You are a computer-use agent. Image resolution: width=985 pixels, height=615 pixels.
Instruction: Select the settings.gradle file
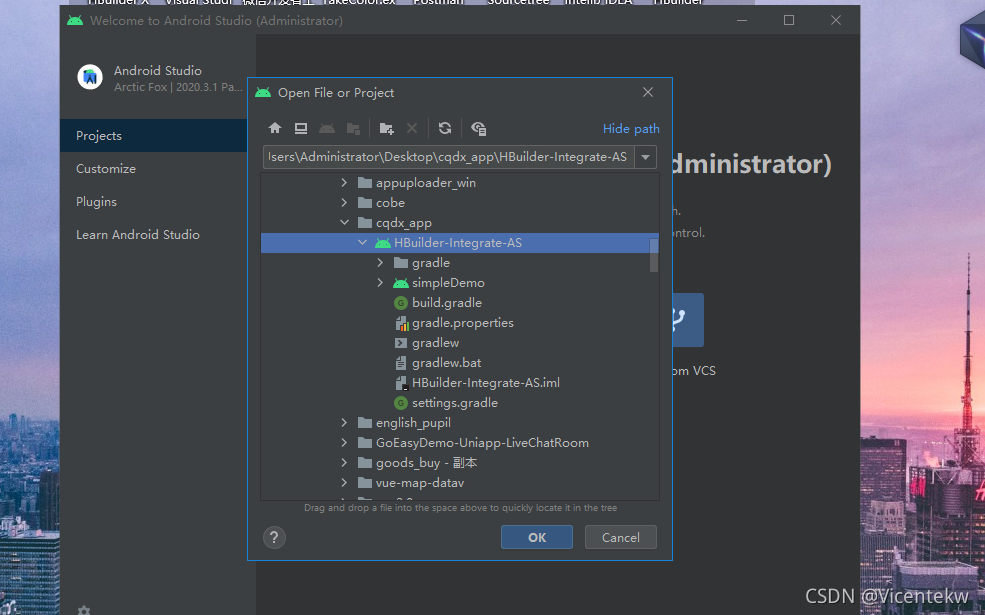tap(455, 403)
